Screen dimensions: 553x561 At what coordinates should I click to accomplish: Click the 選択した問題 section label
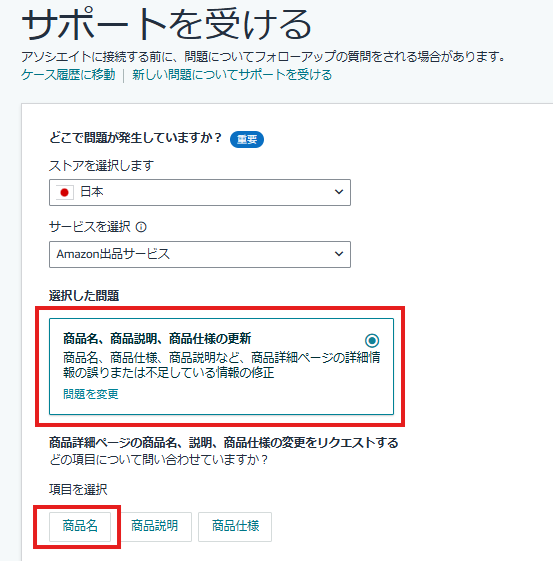pos(84,296)
